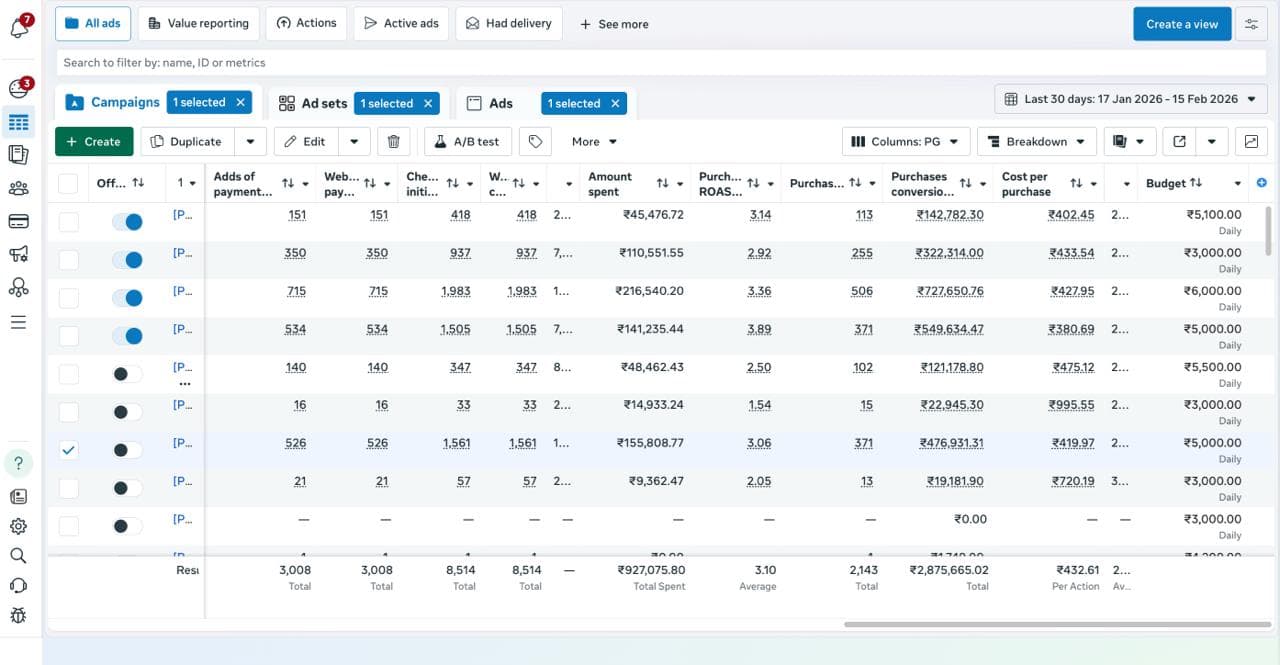Click the view settings sliders icon
Viewport: 1280px width, 665px height.
1251,24
